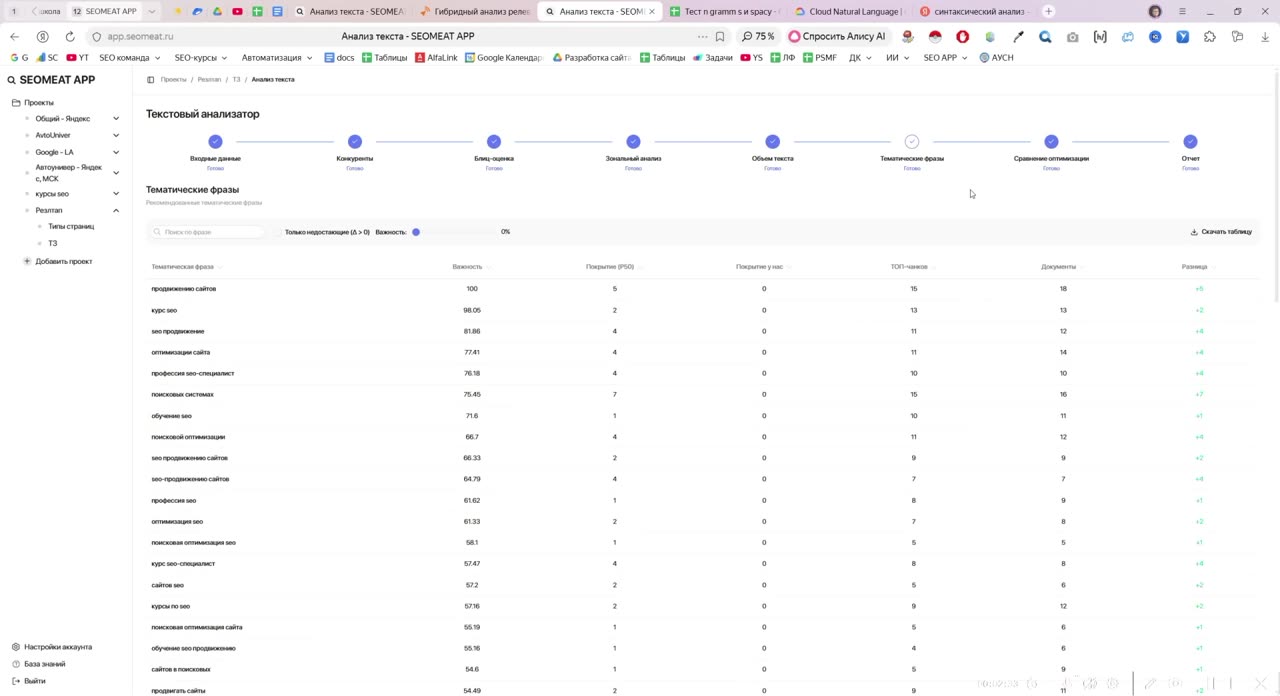Image resolution: width=1280 pixels, height=696 pixels.
Task: Switch to the 'Гибридный анализ' browser tab
Action: coord(476,11)
